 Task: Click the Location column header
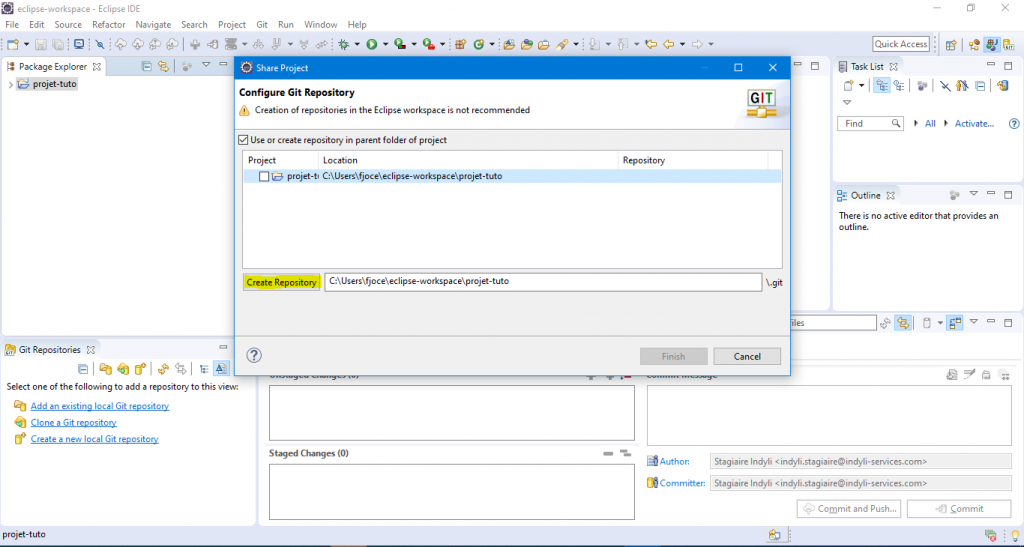point(468,160)
